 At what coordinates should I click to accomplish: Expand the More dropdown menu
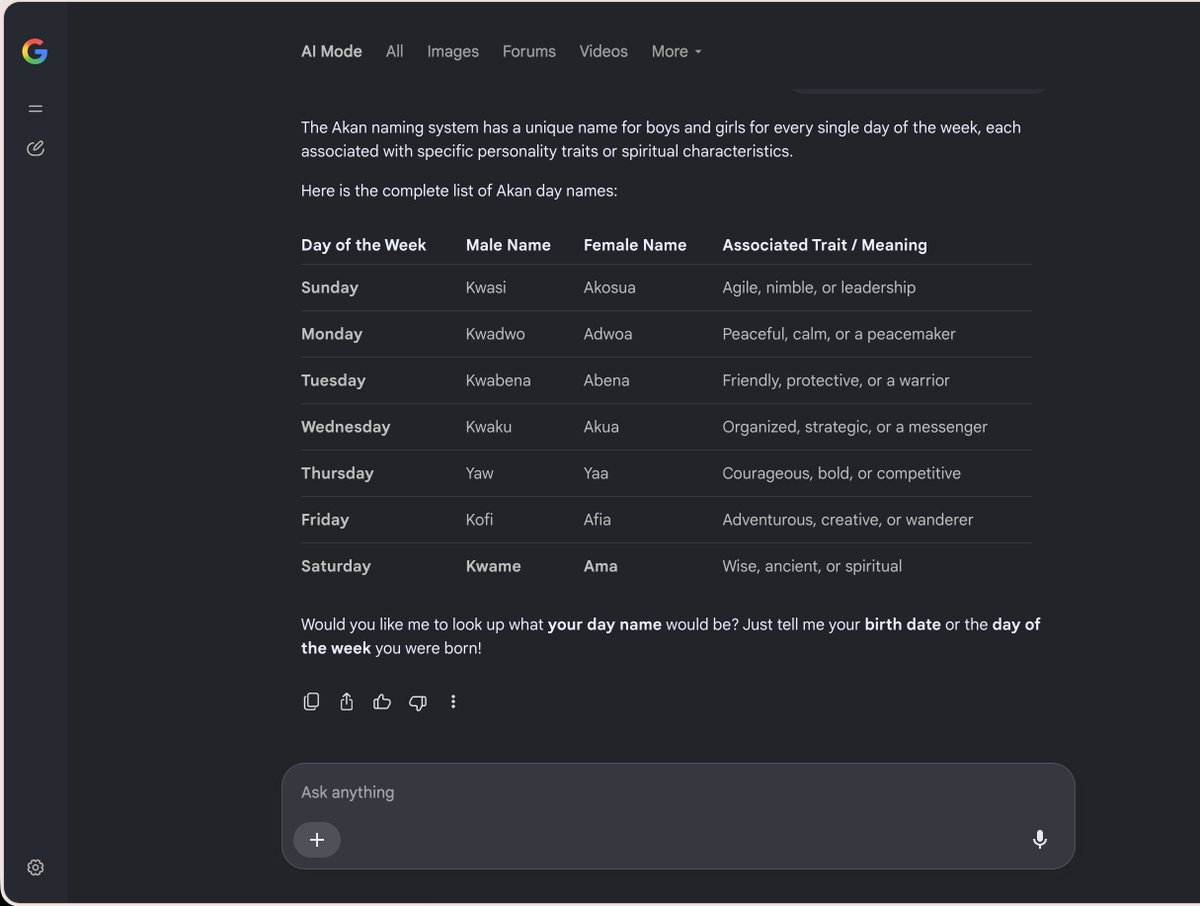tap(677, 51)
